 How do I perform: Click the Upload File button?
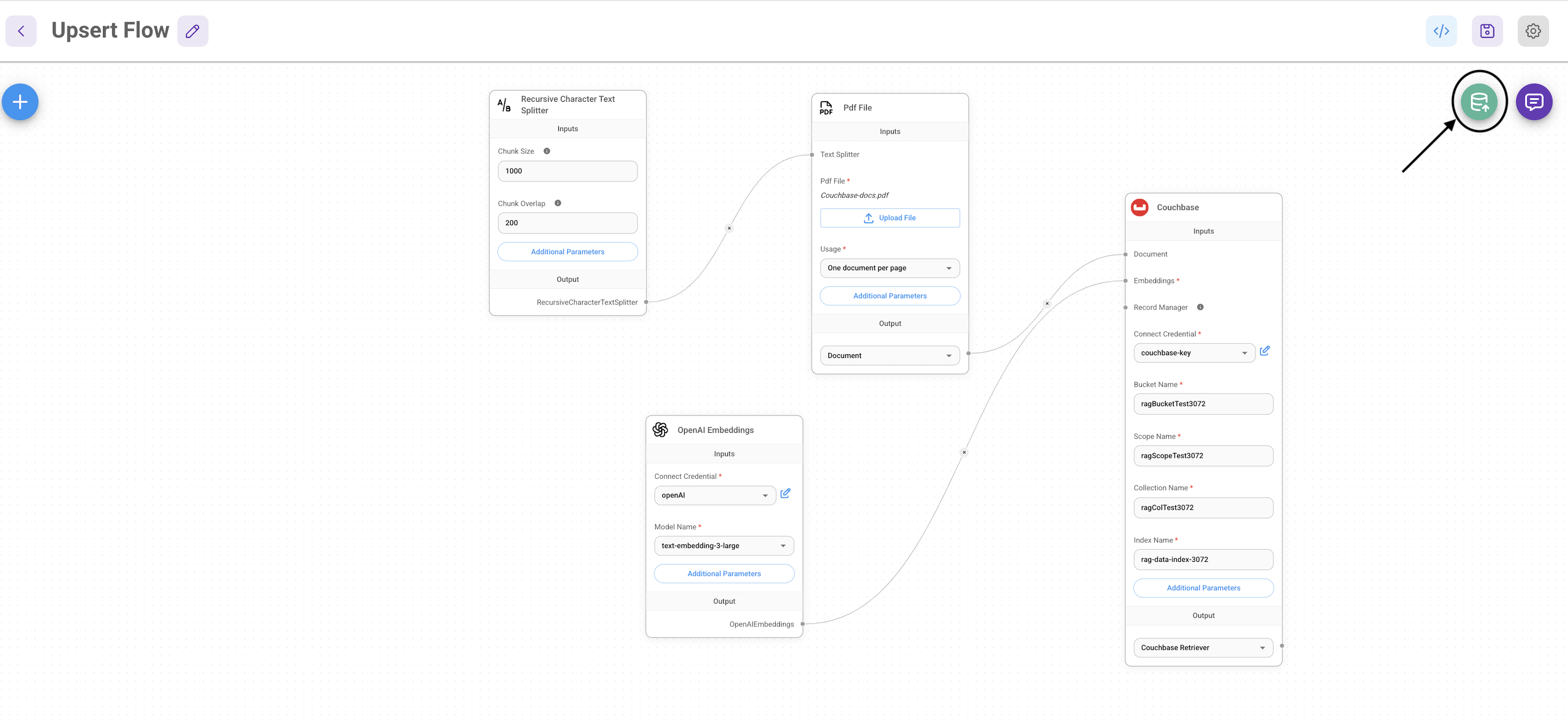point(889,218)
